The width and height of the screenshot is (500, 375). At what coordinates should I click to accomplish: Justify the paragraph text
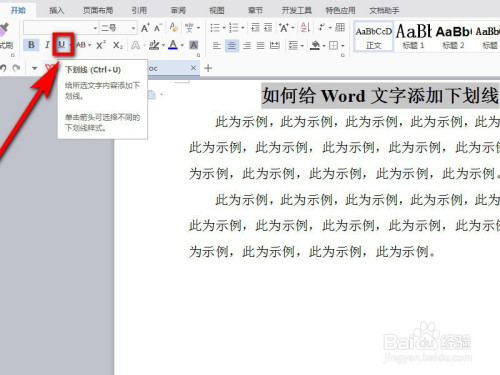tap(261, 45)
